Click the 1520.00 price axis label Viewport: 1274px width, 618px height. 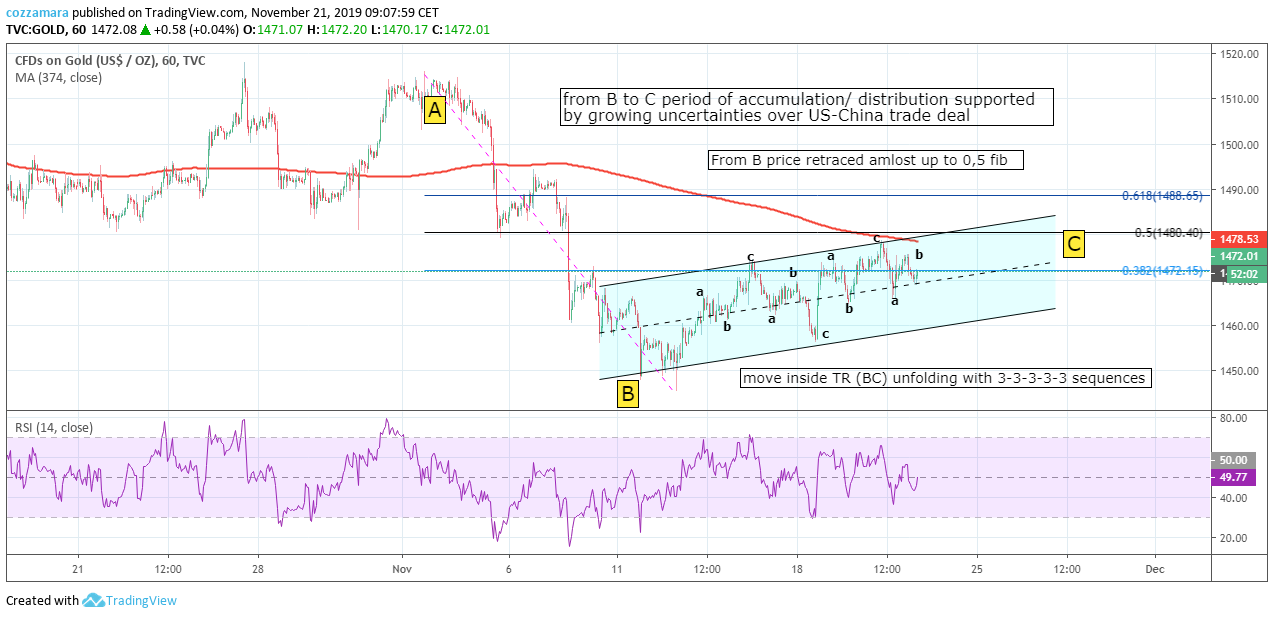[x=1238, y=54]
